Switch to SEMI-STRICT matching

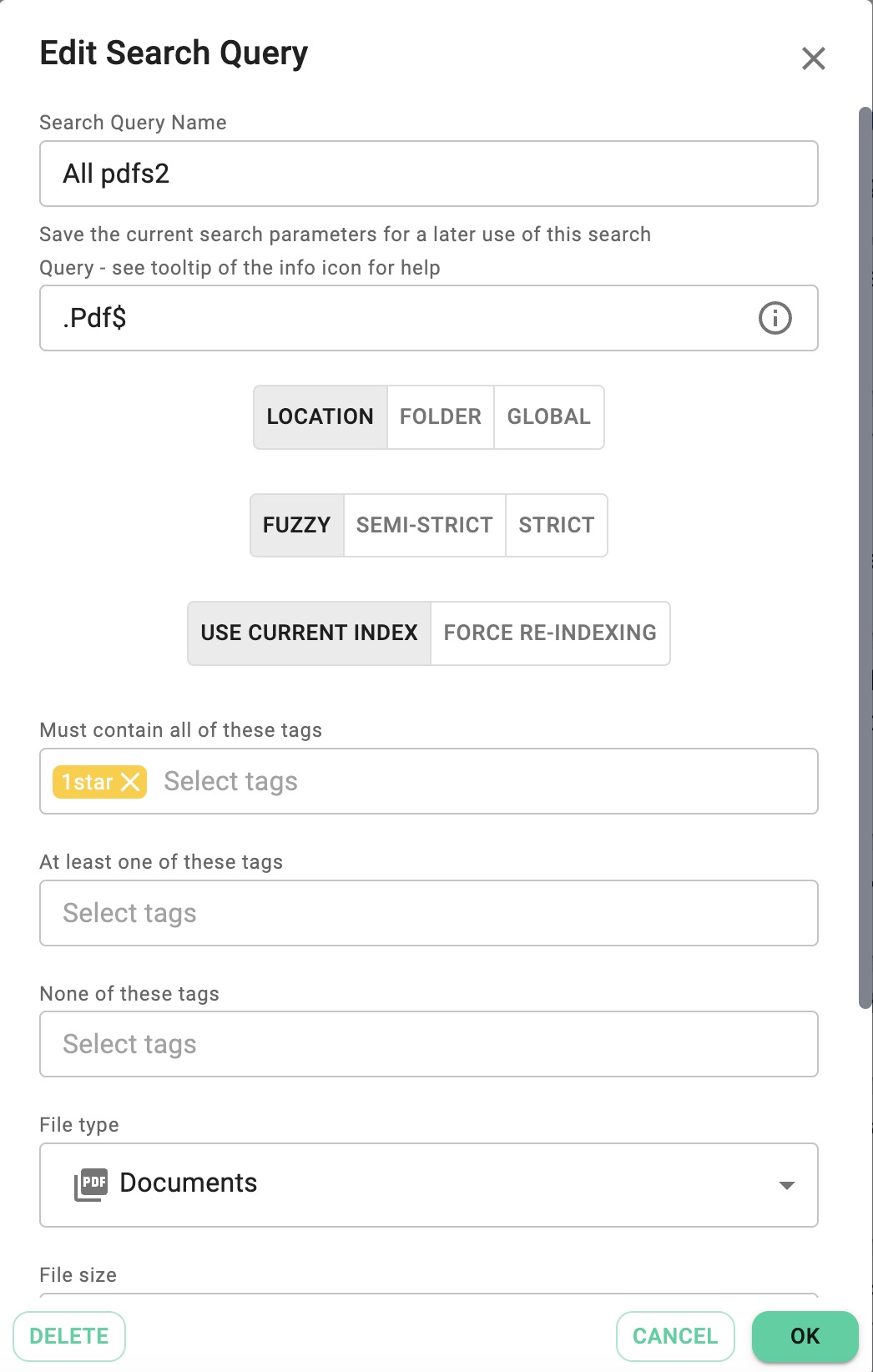coord(424,524)
